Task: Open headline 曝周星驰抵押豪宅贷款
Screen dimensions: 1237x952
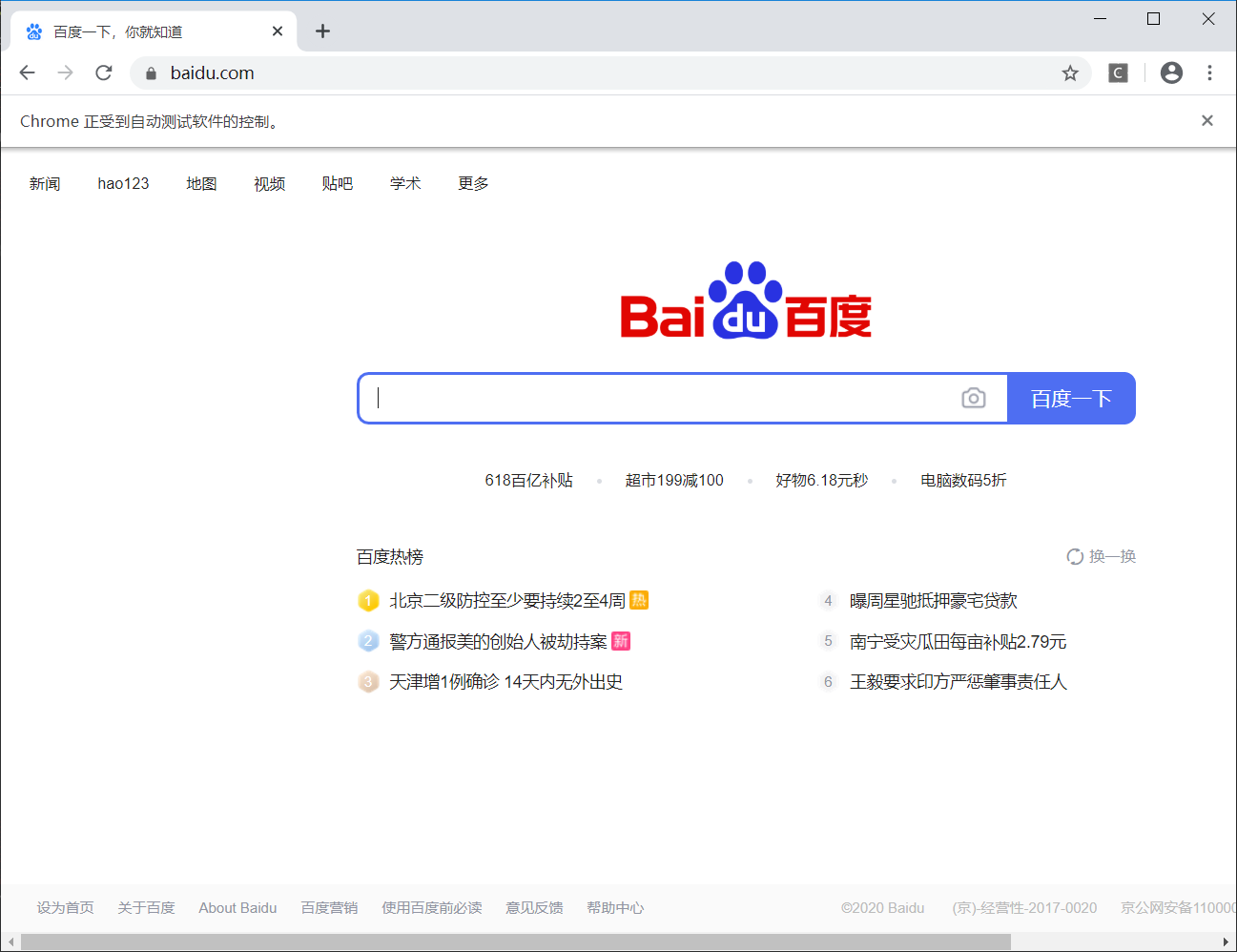Action: pyautogui.click(x=934, y=601)
